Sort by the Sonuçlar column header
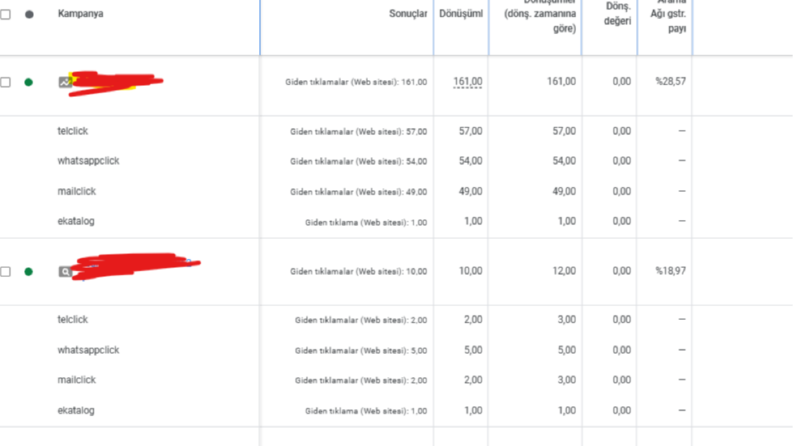The height and width of the screenshot is (446, 793). tap(408, 14)
